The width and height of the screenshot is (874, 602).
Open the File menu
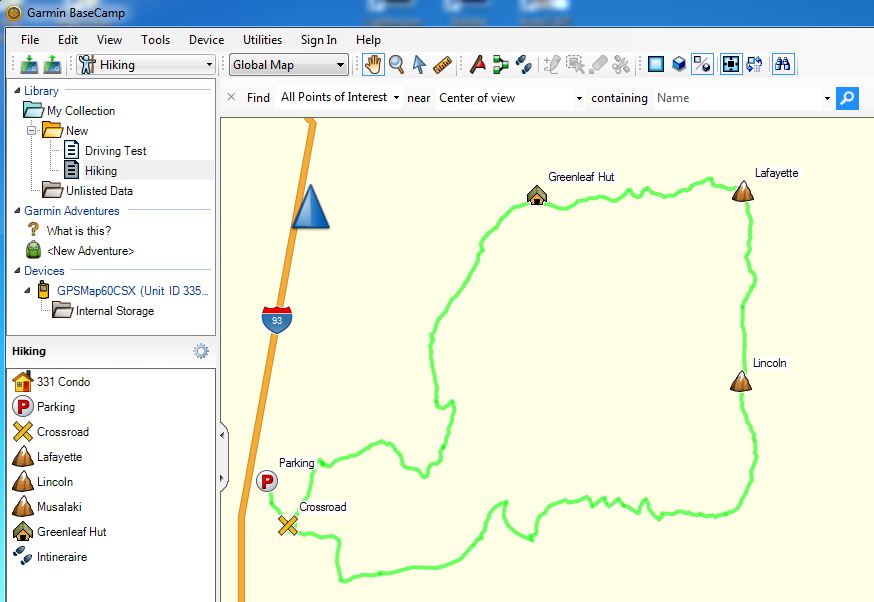(x=30, y=40)
